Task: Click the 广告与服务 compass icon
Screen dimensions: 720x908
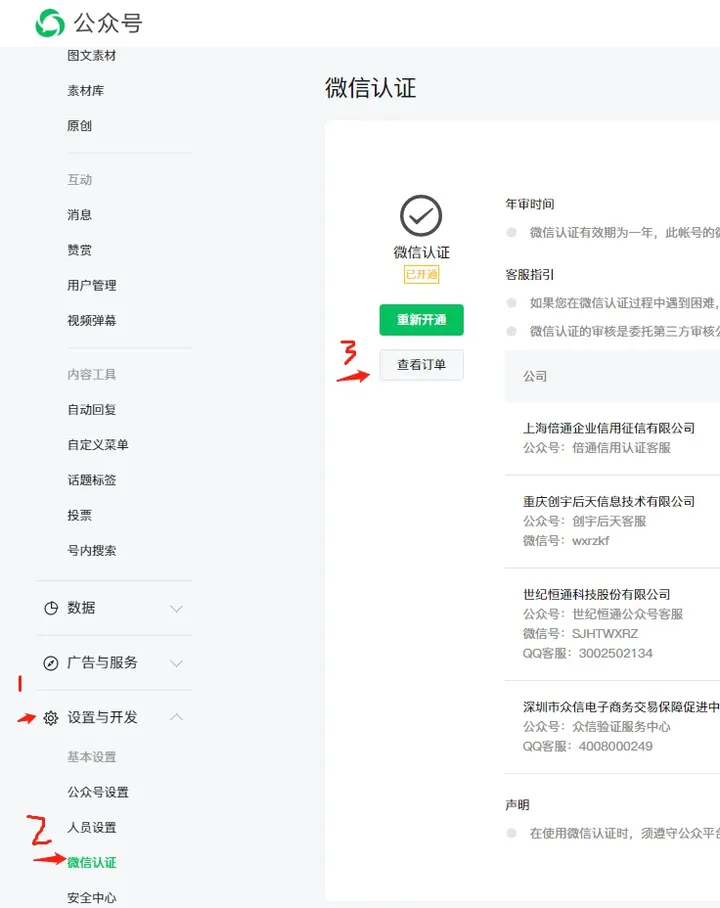Action: pos(51,663)
